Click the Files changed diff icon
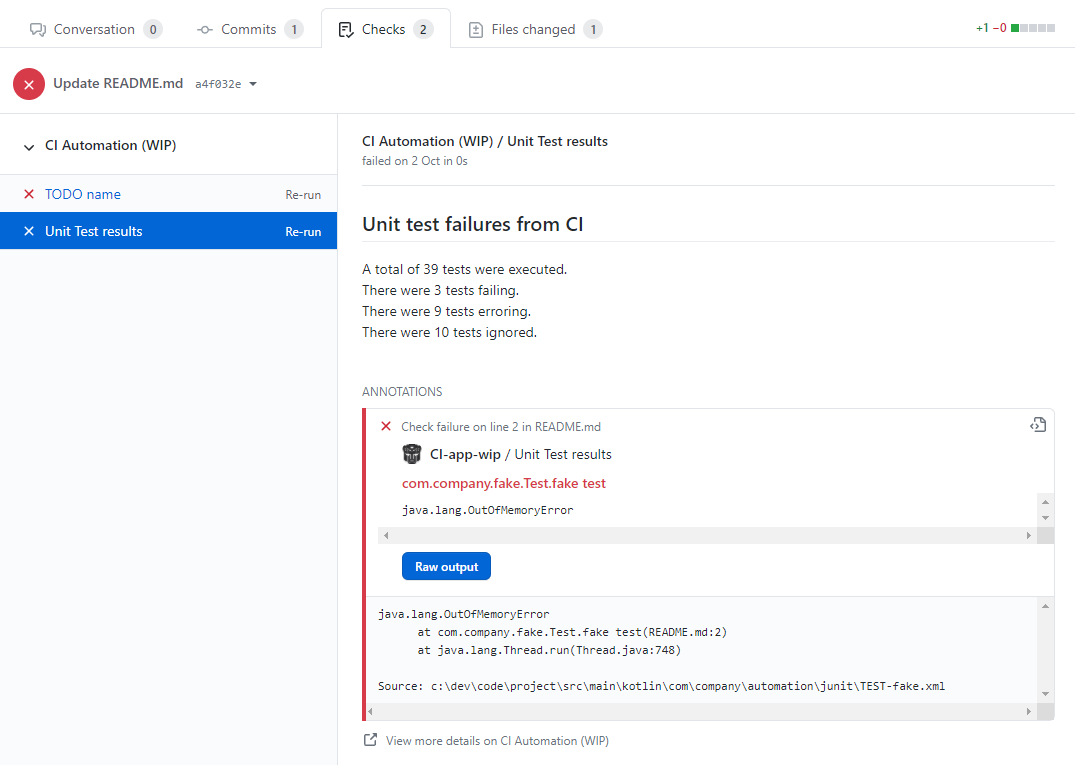 (476, 29)
